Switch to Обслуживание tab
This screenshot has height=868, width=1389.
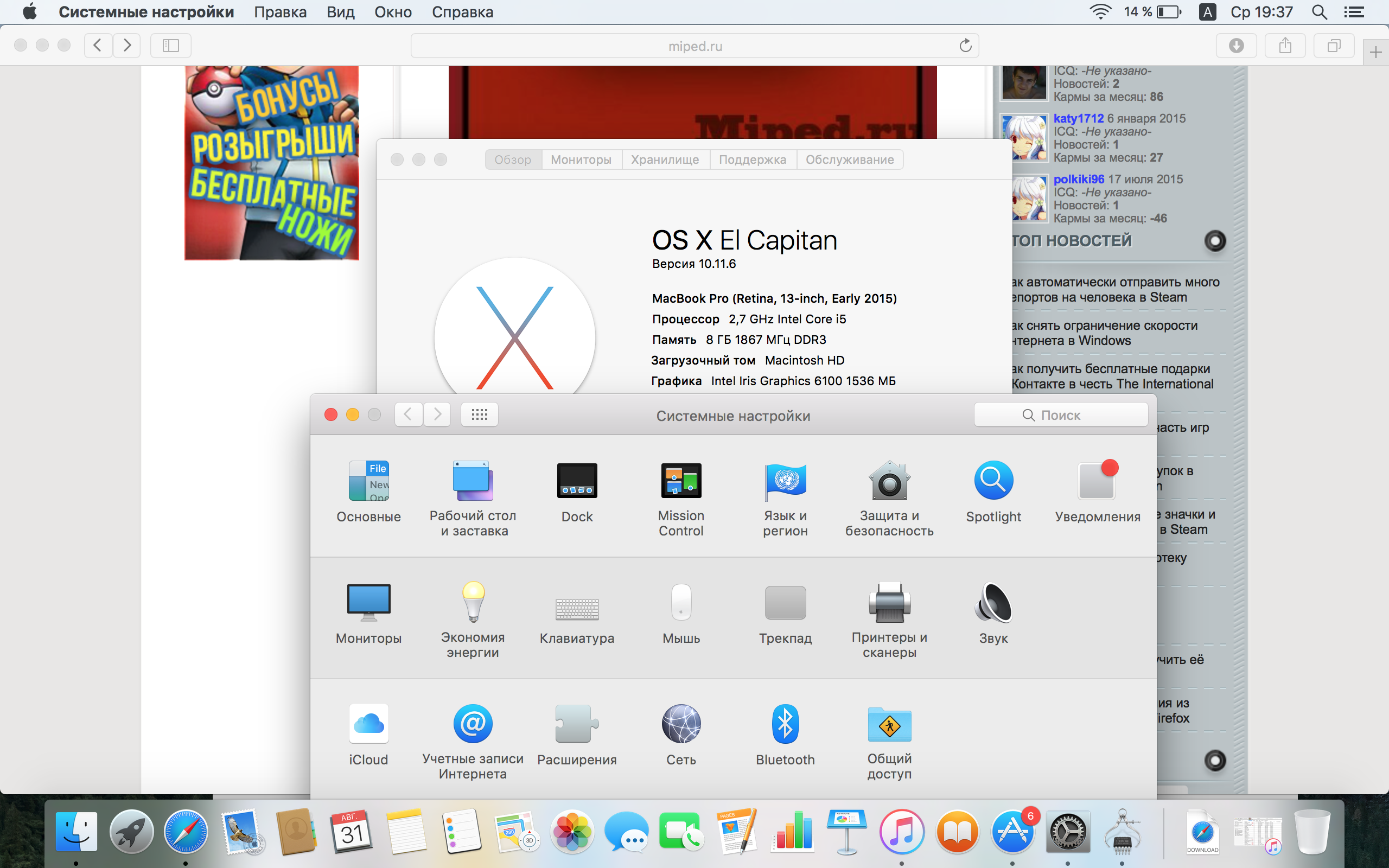pos(850,159)
